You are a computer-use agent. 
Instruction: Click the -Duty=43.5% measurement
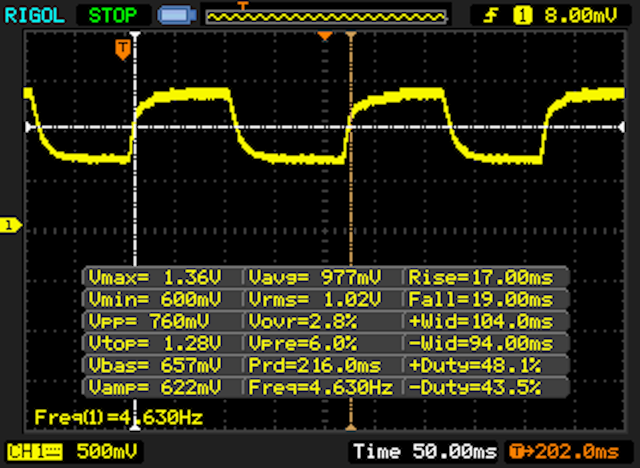[475, 387]
